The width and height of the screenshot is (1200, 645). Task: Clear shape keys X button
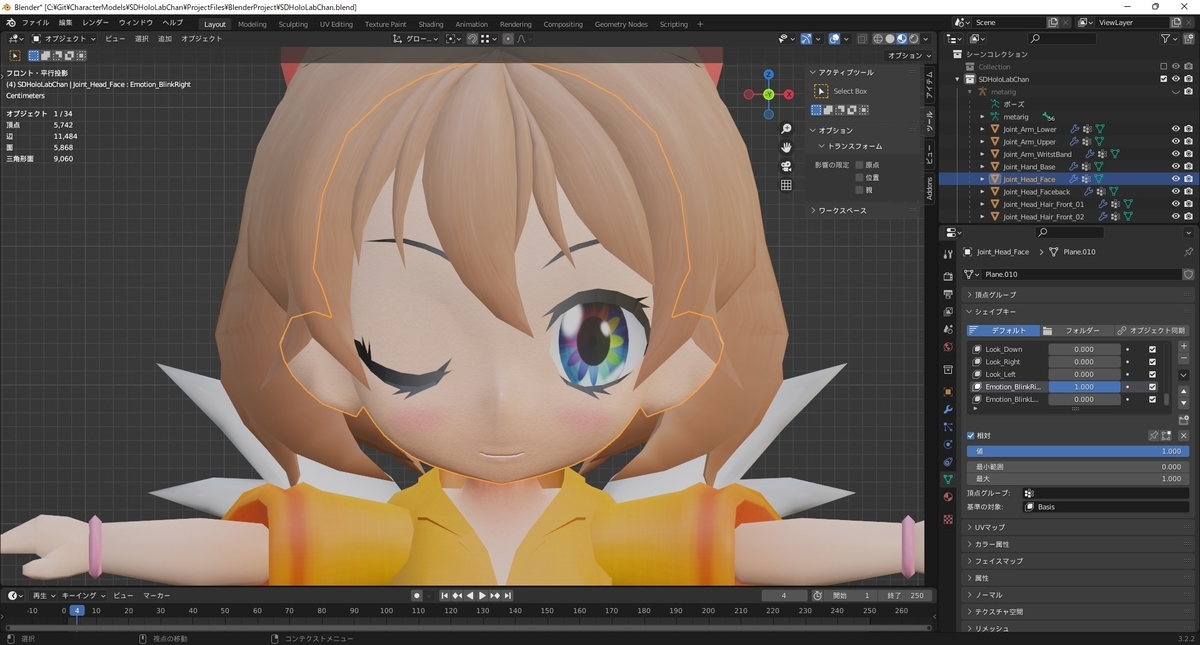1184,436
